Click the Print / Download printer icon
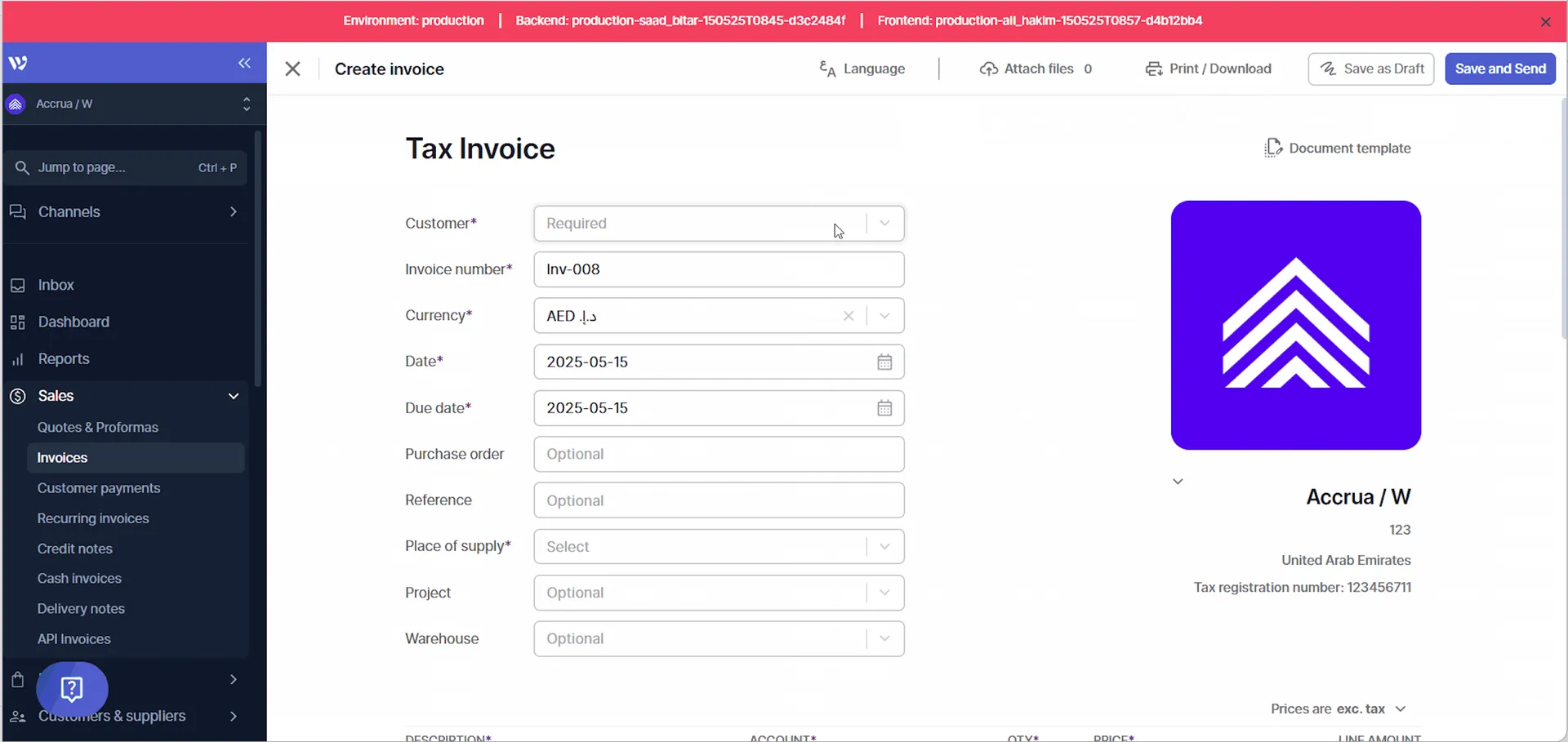 1153,69
